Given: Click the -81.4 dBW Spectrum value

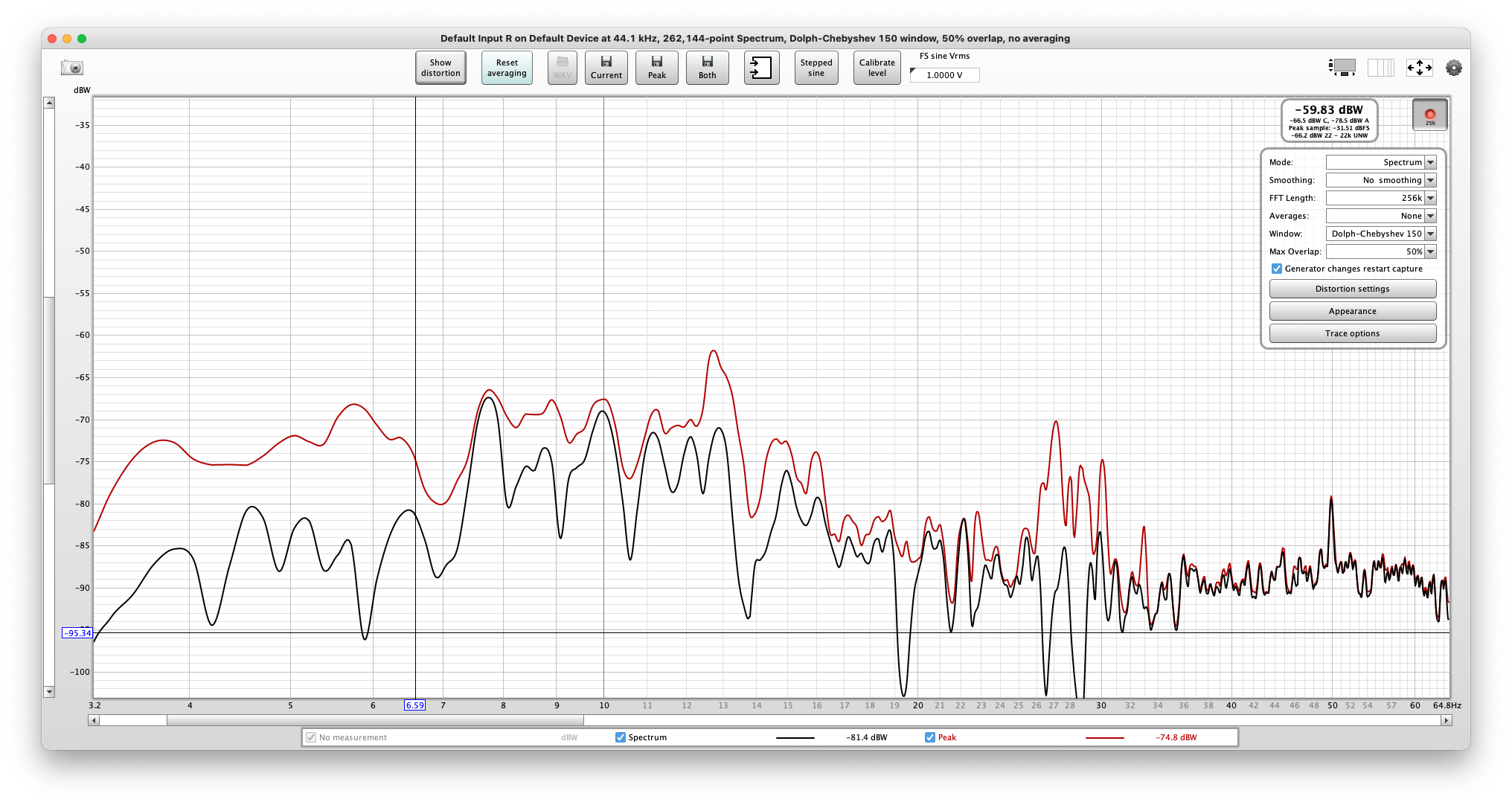Looking at the screenshot, I should coord(867,737).
